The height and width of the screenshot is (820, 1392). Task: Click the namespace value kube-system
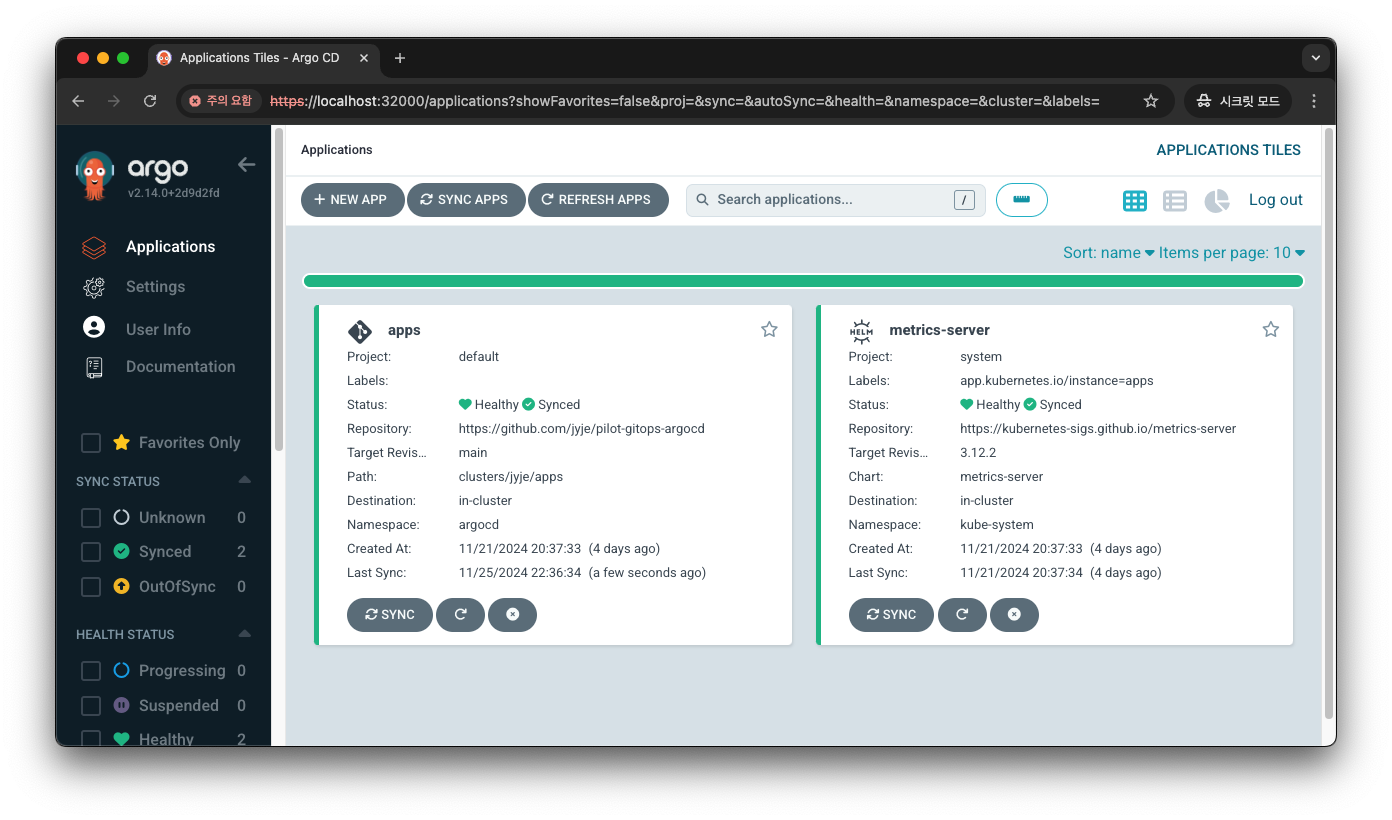coord(997,525)
